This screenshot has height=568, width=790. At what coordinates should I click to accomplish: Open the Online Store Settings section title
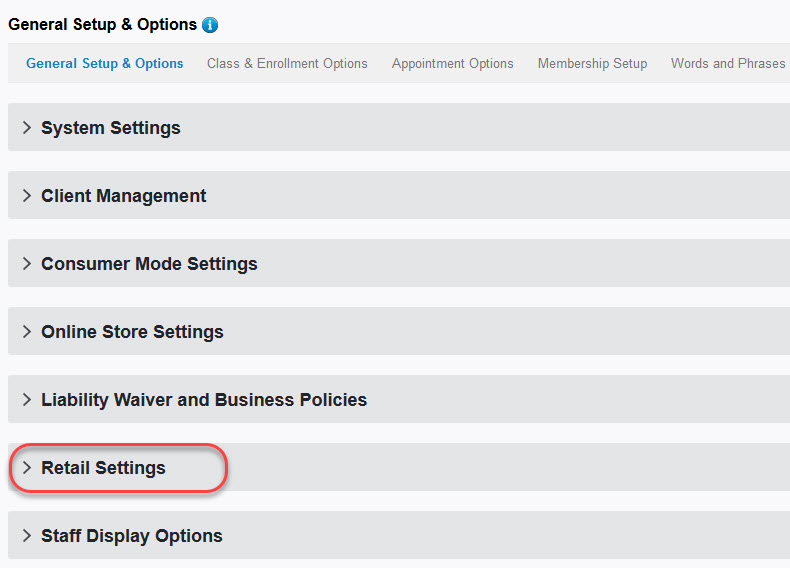click(132, 332)
